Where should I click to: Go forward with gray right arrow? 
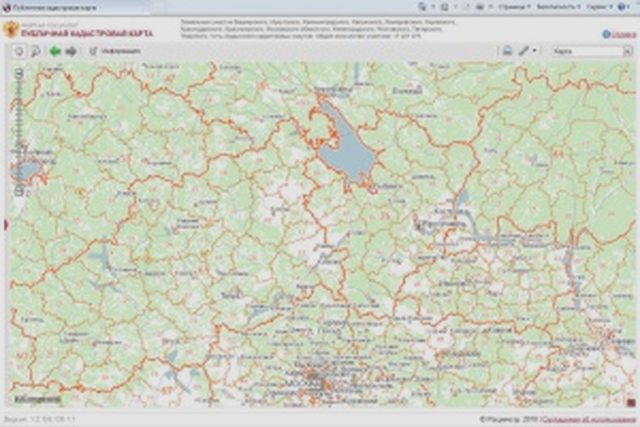(x=71, y=51)
